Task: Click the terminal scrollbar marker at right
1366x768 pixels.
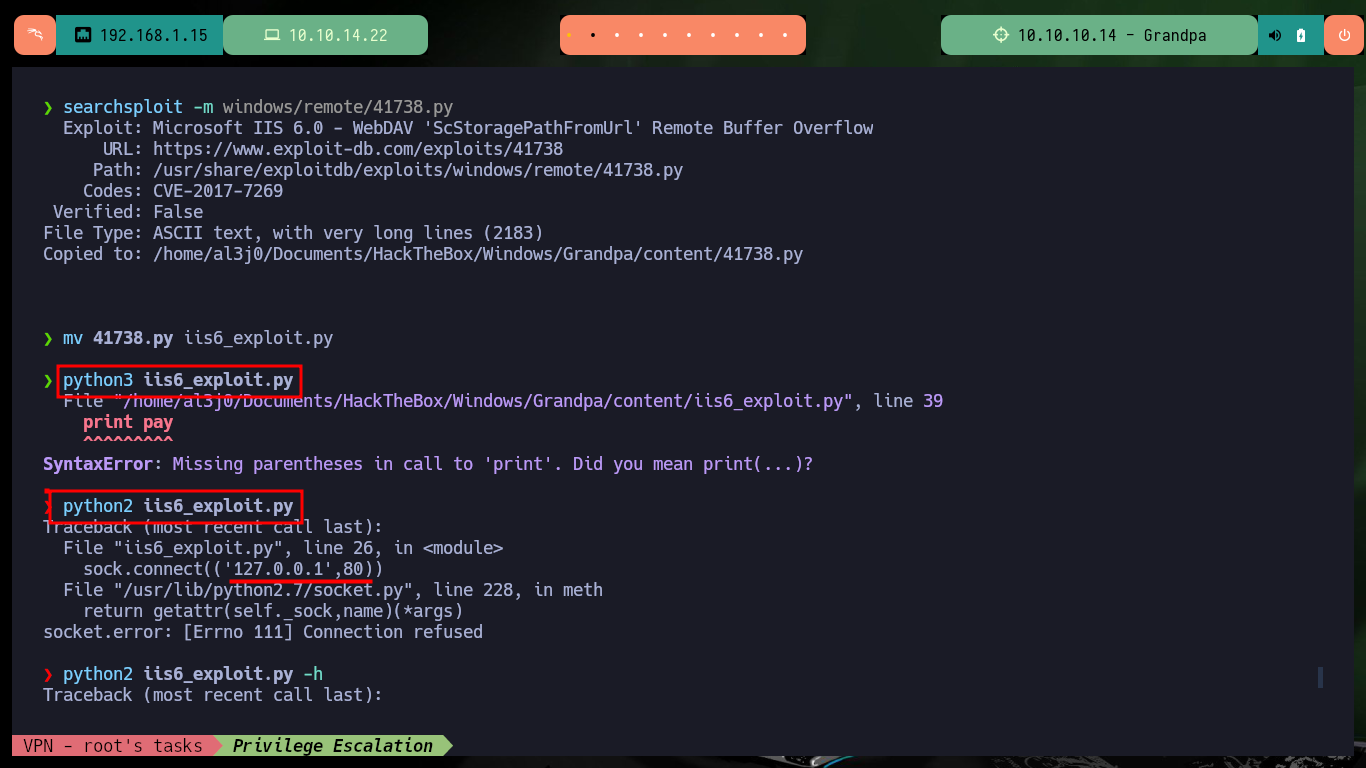Action: click(1320, 678)
